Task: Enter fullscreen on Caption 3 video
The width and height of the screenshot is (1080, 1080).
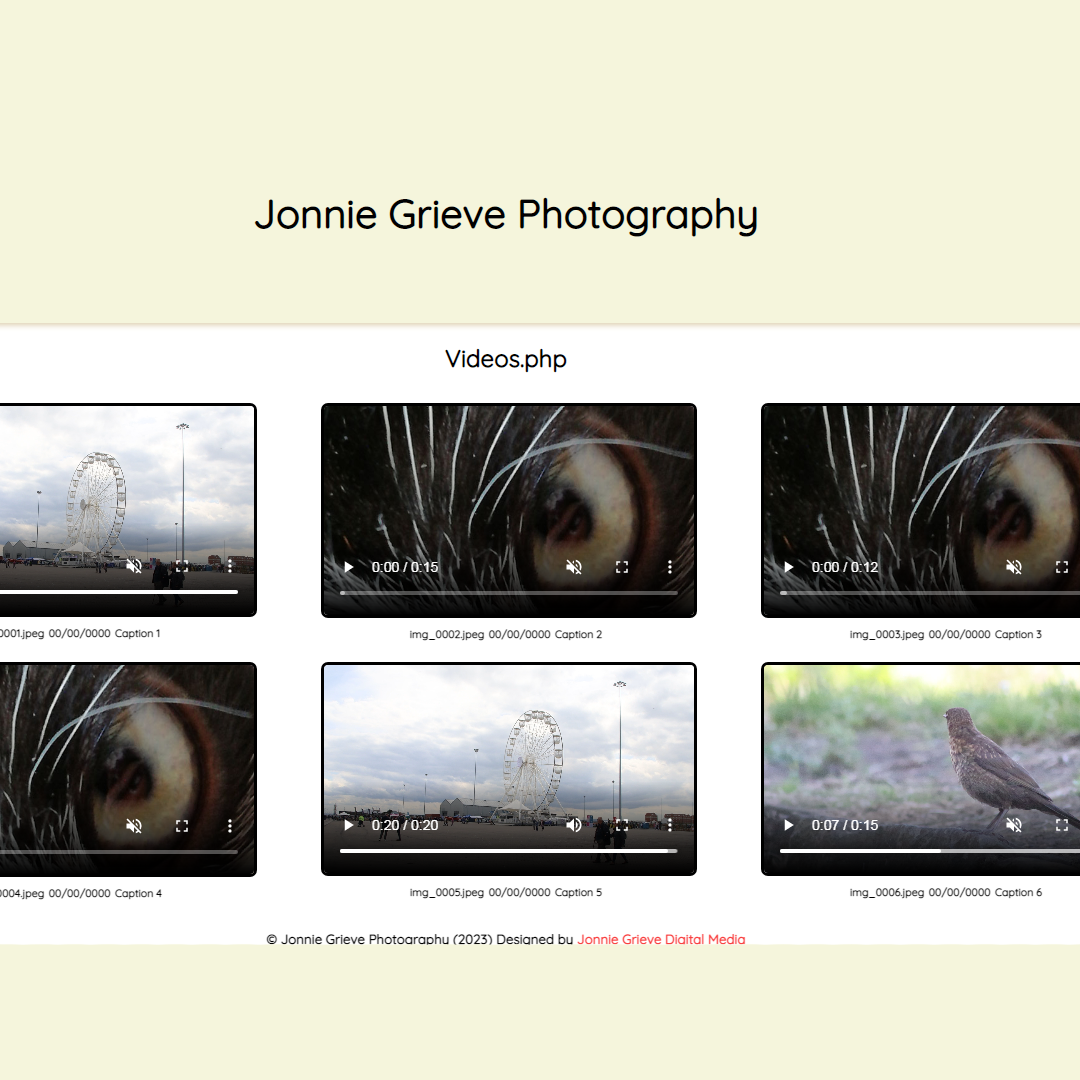Action: click(x=1062, y=567)
